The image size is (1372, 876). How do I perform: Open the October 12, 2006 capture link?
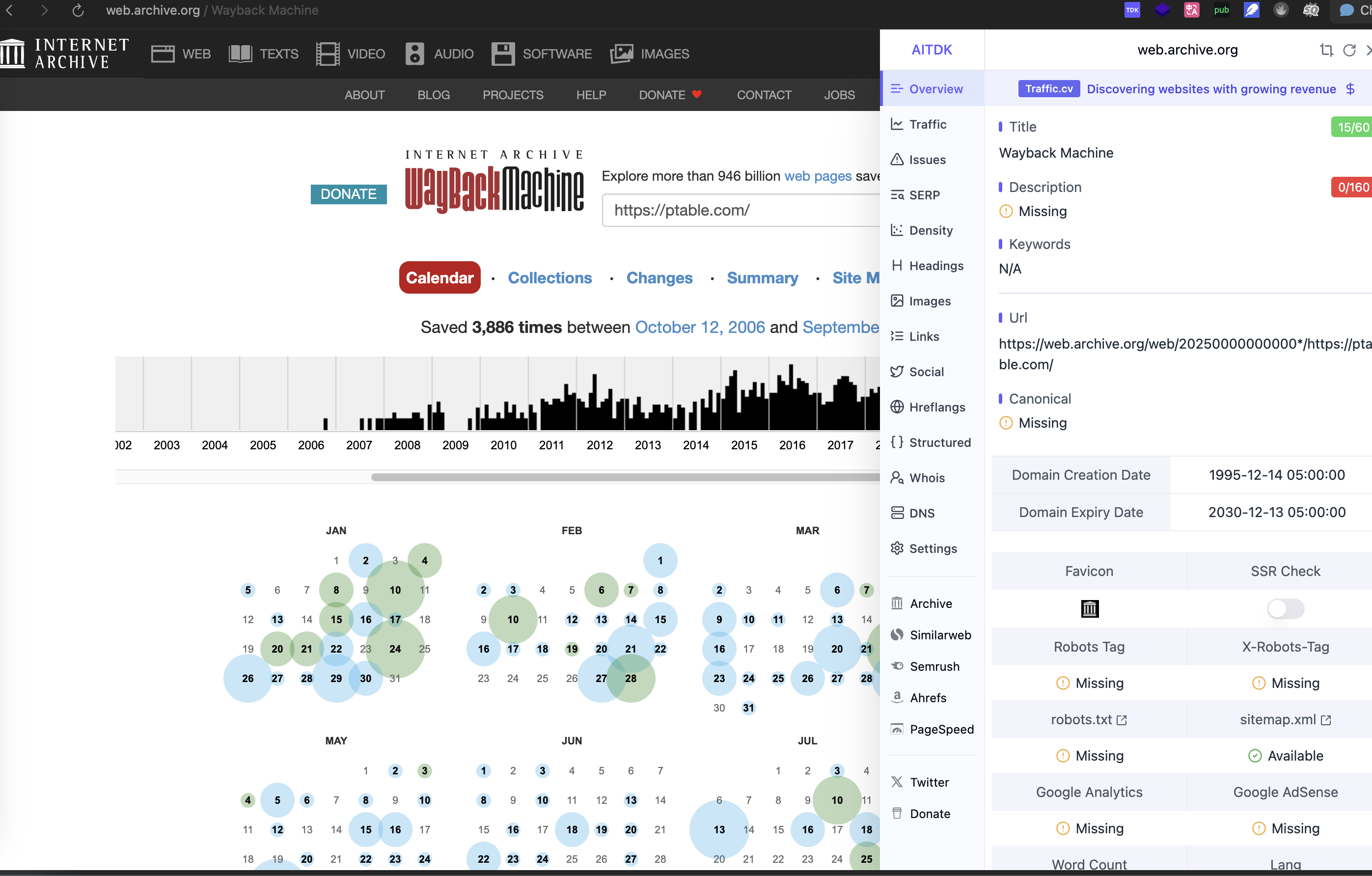[700, 327]
